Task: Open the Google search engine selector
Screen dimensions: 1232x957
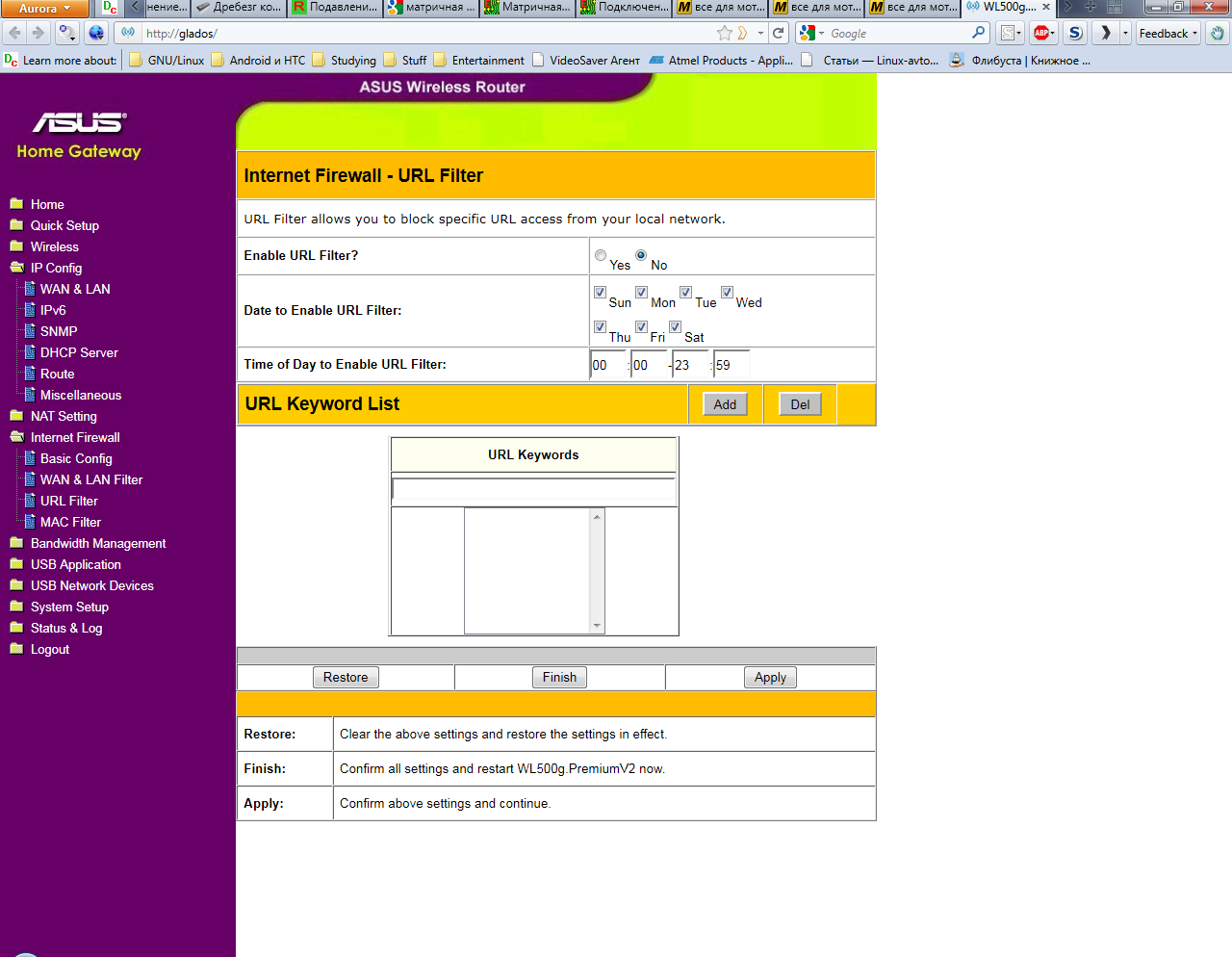Action: point(811,33)
